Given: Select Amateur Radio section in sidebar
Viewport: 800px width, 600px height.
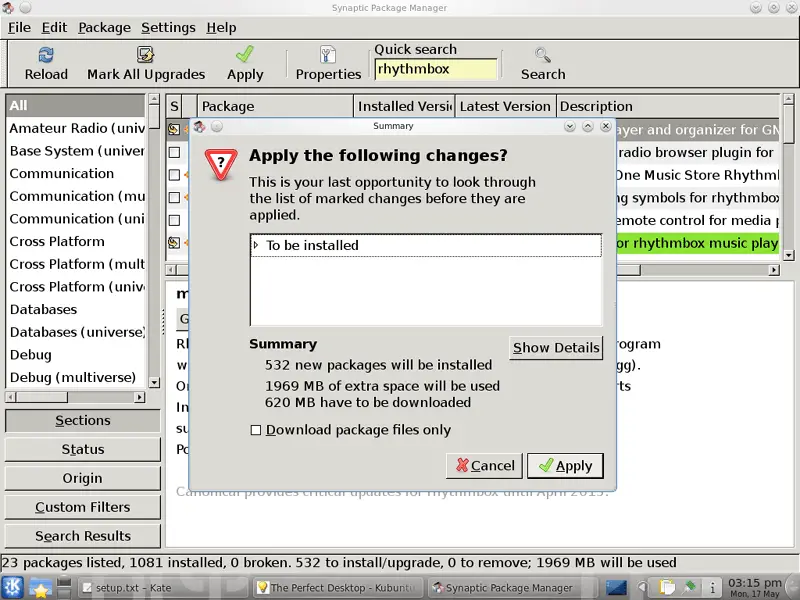Looking at the screenshot, I should (x=76, y=128).
